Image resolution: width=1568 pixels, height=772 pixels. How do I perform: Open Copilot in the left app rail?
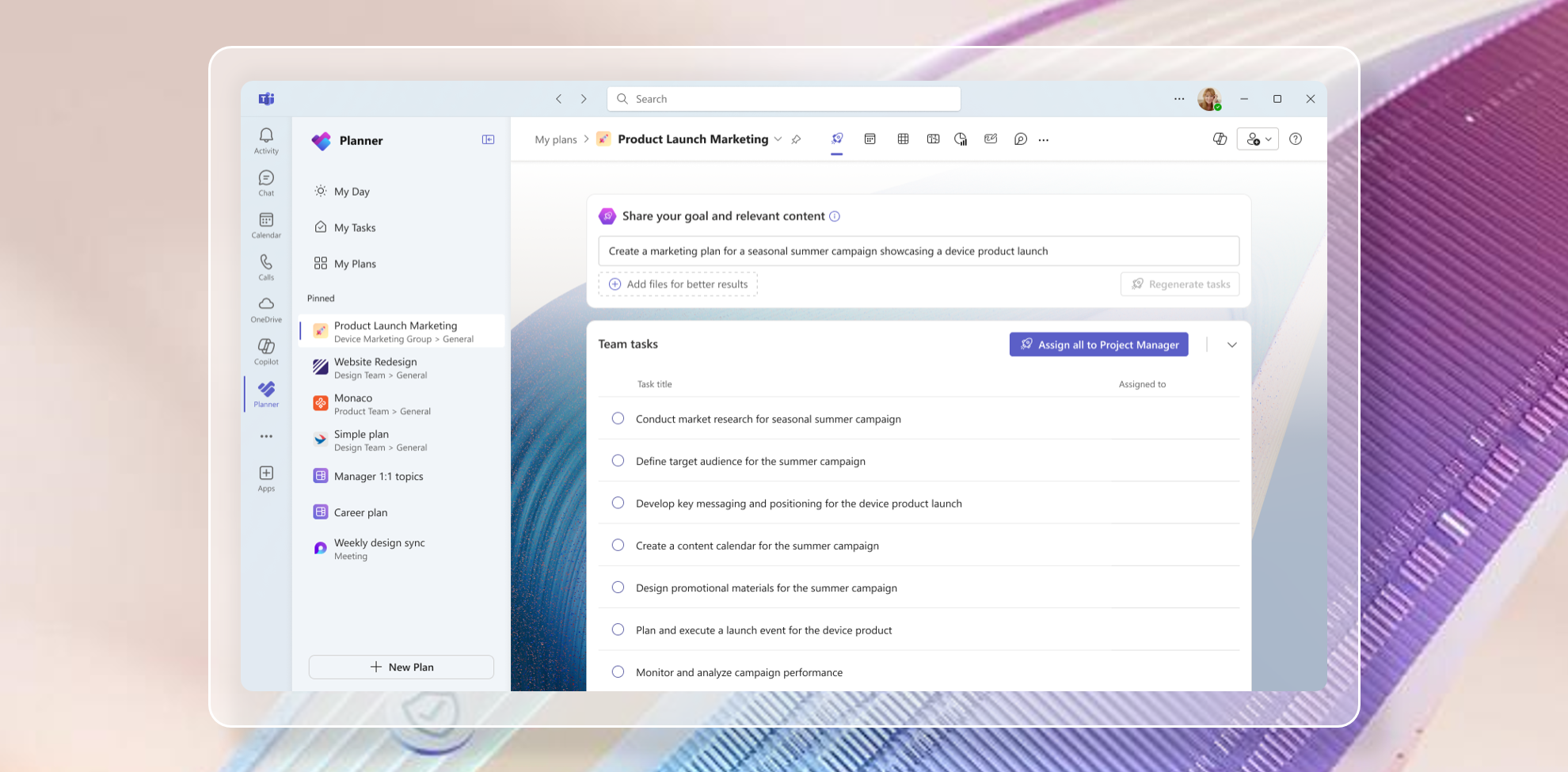tap(266, 352)
